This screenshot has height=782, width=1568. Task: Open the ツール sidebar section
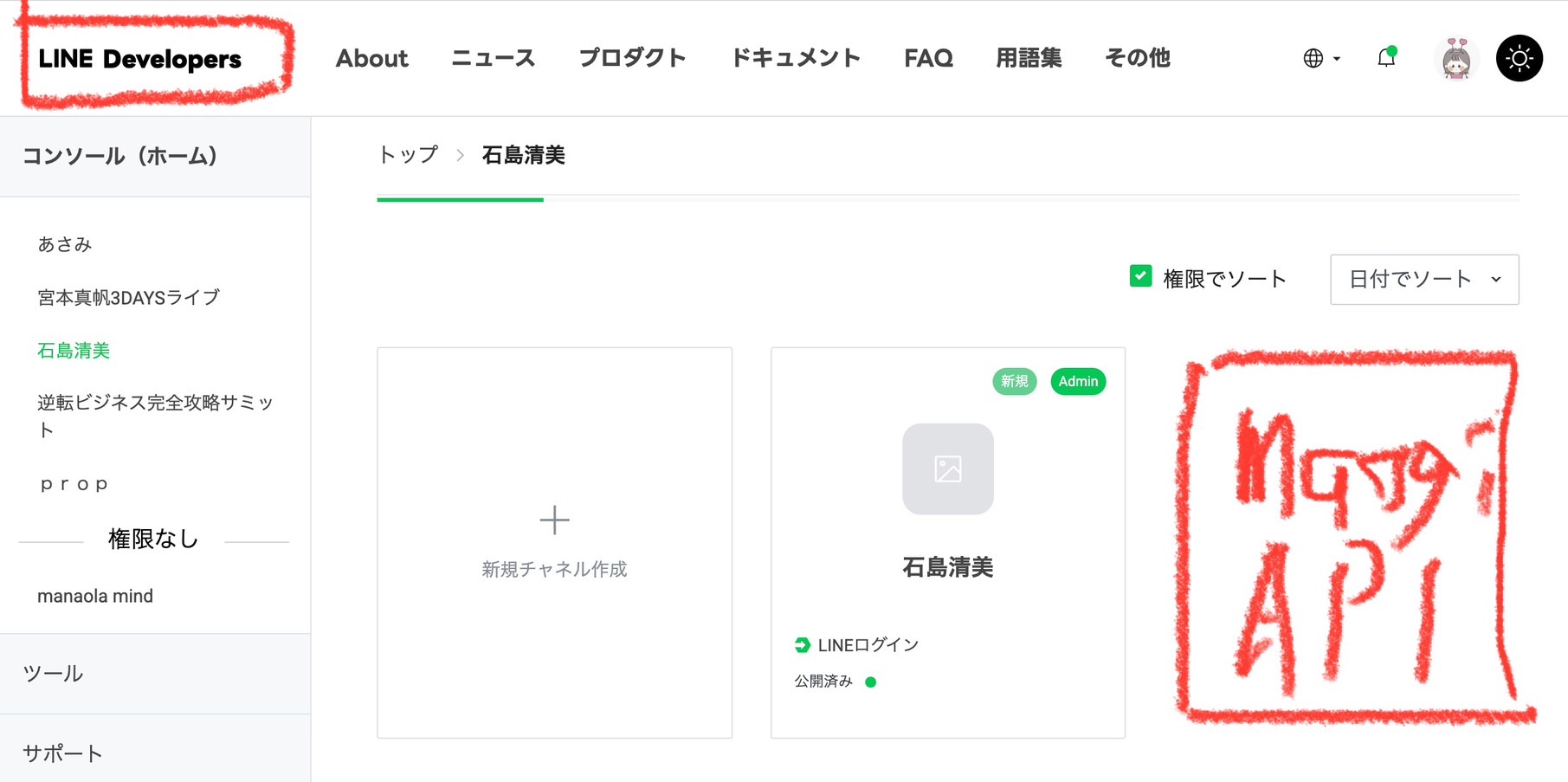coord(155,674)
